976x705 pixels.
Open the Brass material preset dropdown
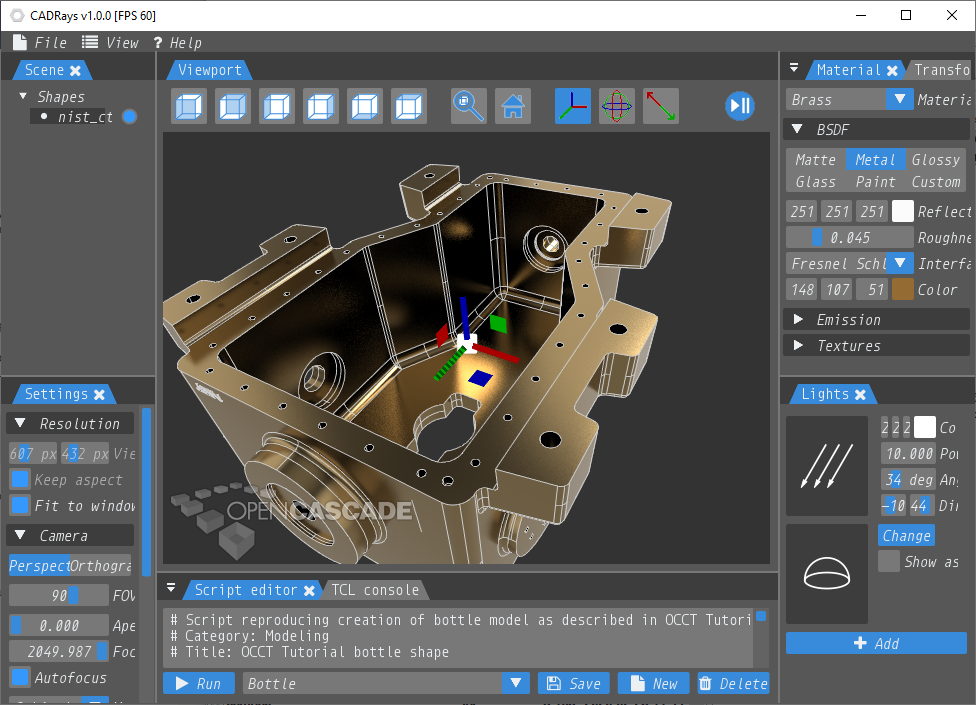[x=900, y=99]
